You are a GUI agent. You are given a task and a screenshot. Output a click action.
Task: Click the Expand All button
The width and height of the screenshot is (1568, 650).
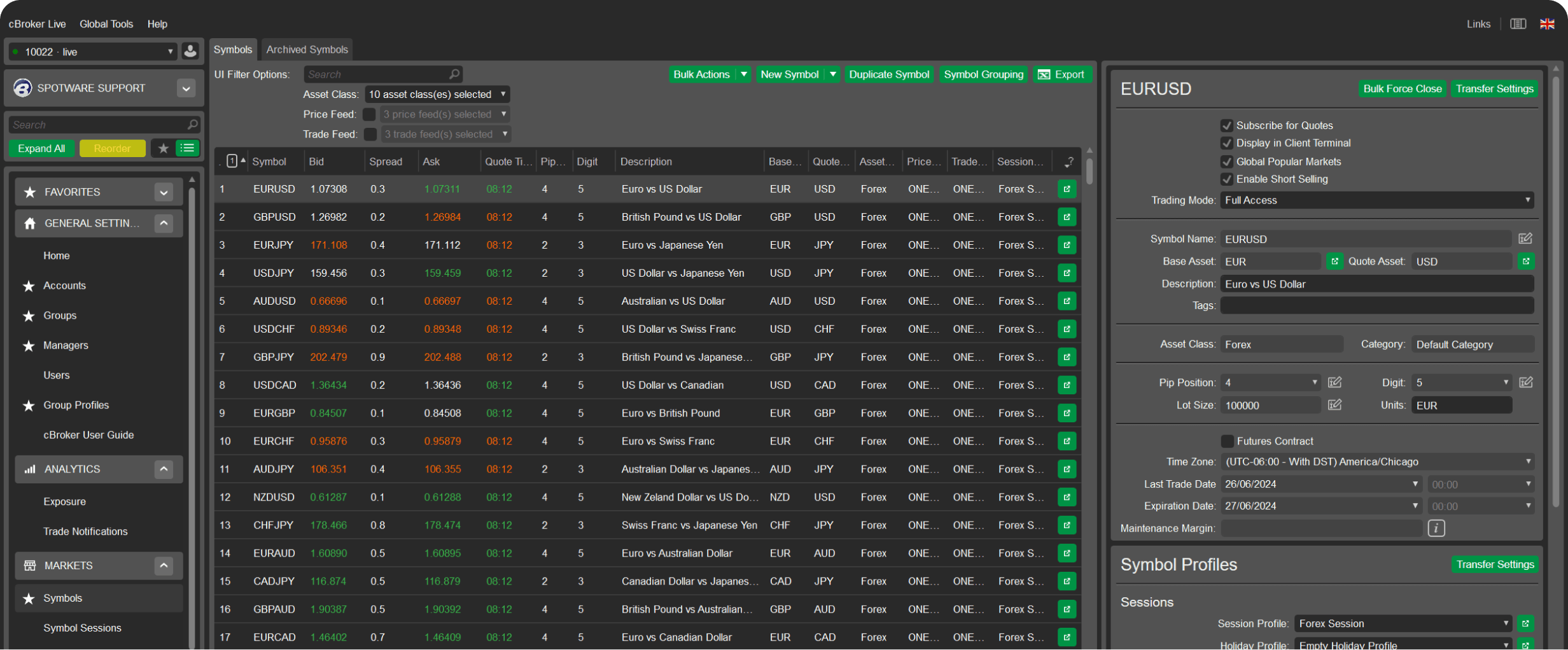(x=41, y=148)
